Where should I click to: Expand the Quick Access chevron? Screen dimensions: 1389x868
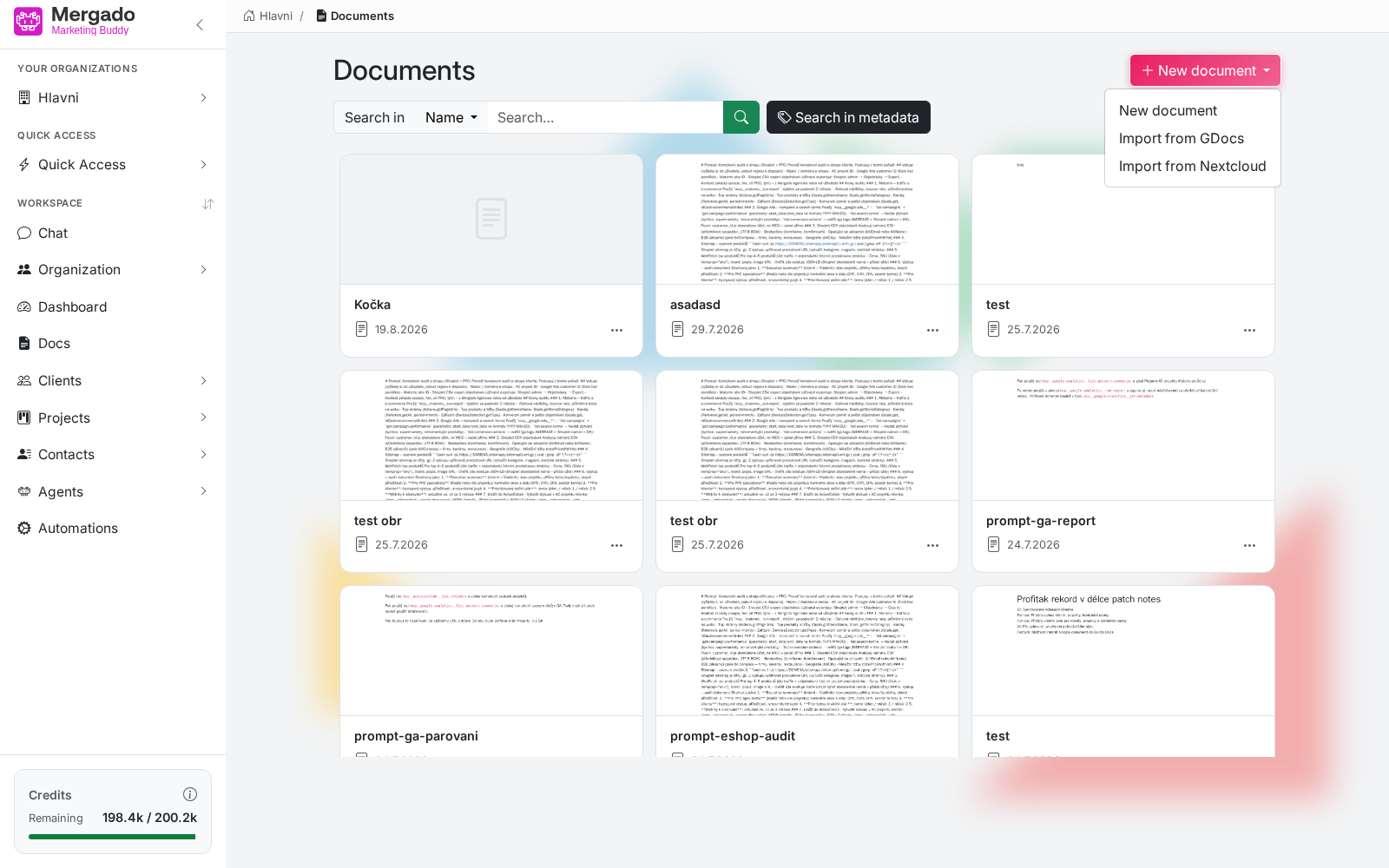pyautogui.click(x=204, y=165)
